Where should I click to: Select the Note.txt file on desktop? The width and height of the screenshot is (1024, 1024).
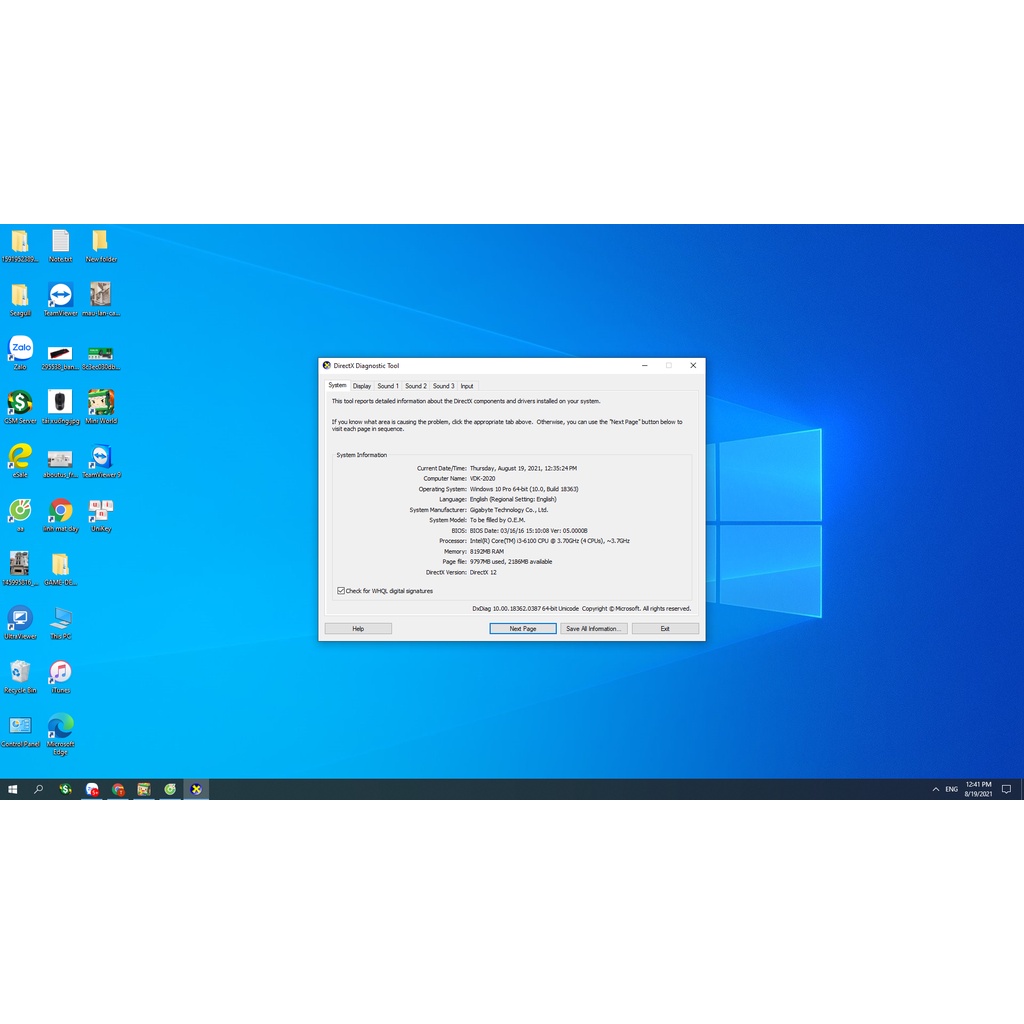(x=60, y=242)
